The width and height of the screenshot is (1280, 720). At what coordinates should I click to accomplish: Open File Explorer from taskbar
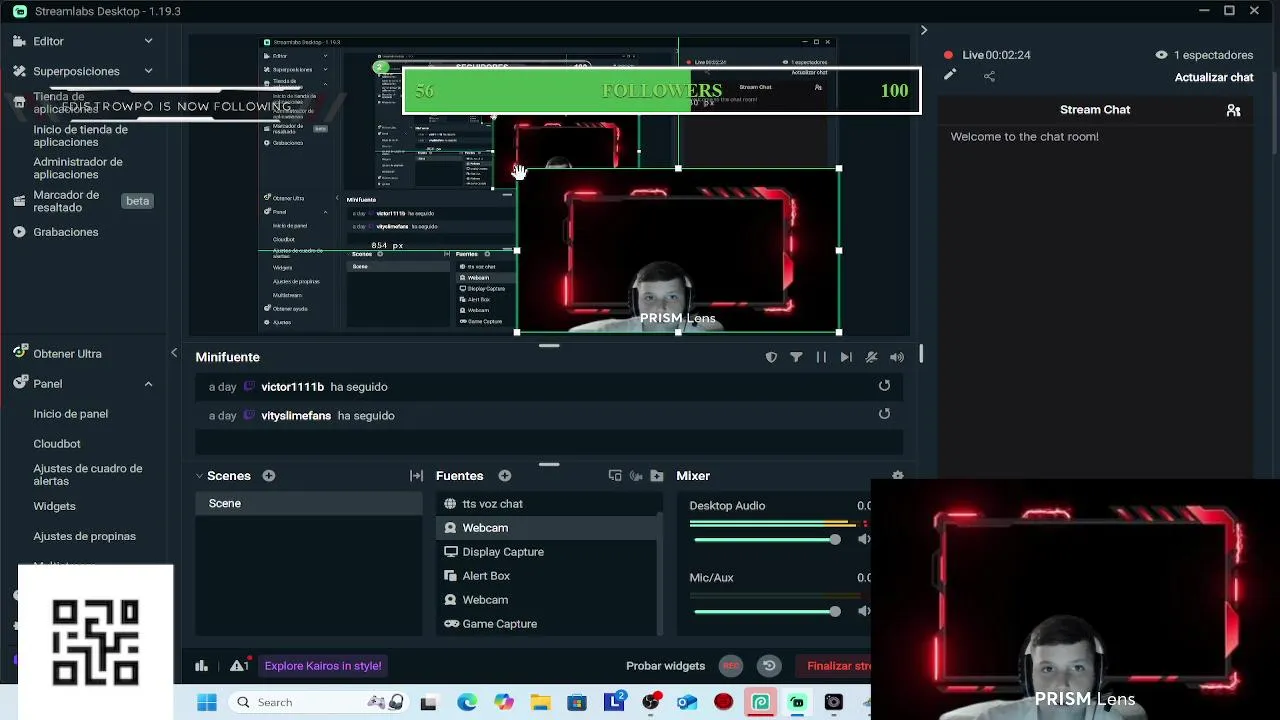540,702
